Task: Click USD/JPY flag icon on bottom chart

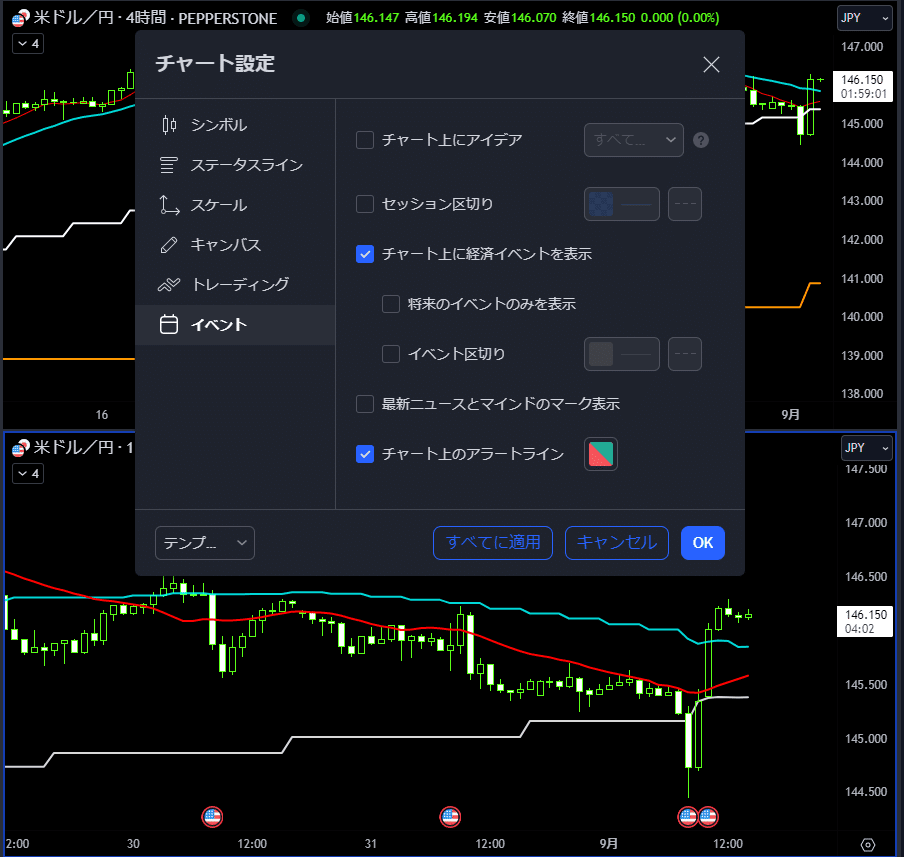Action: click(21, 448)
